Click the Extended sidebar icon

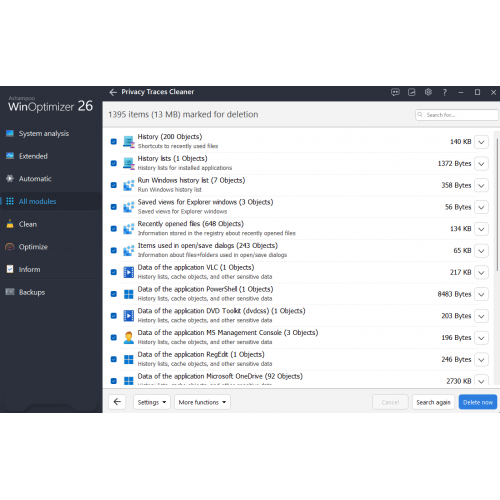point(10,156)
